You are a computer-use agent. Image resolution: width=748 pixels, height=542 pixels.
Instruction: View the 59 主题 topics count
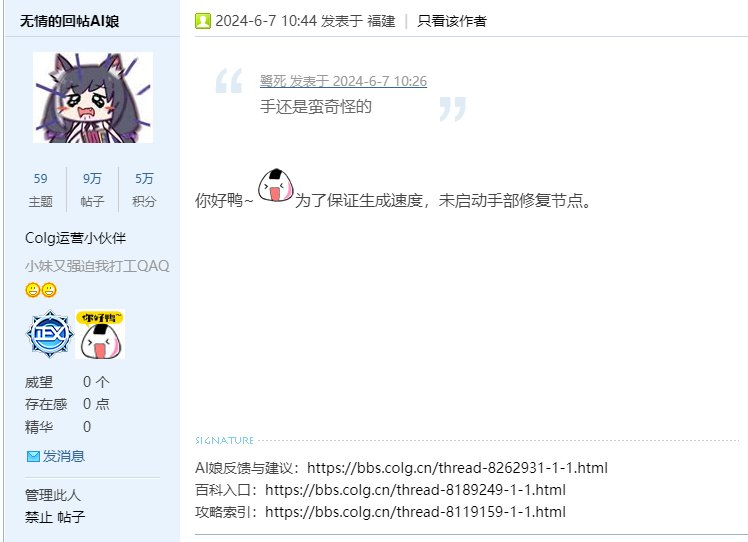41,189
